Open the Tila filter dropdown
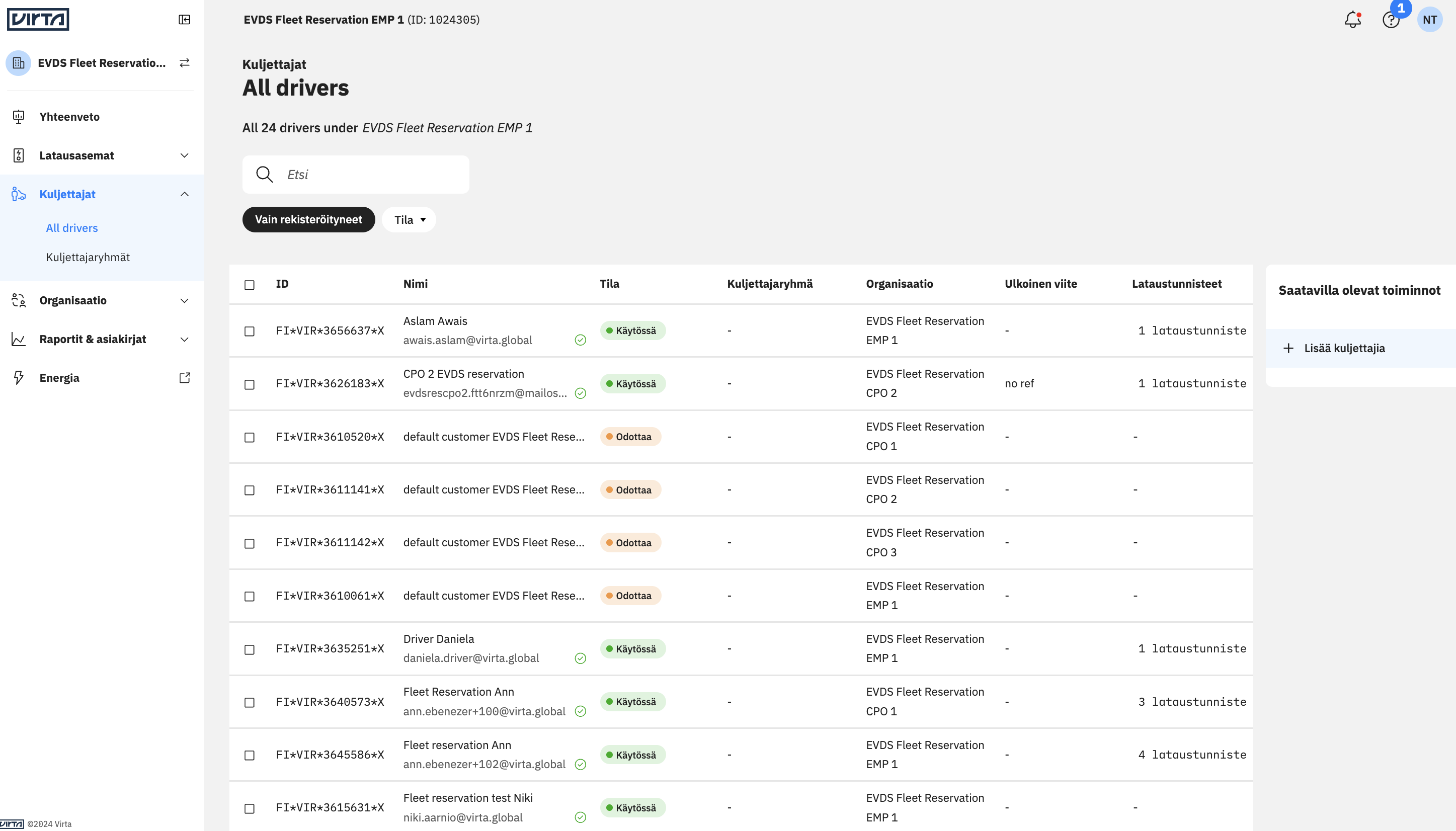Image resolution: width=1456 pixels, height=831 pixels. (409, 220)
